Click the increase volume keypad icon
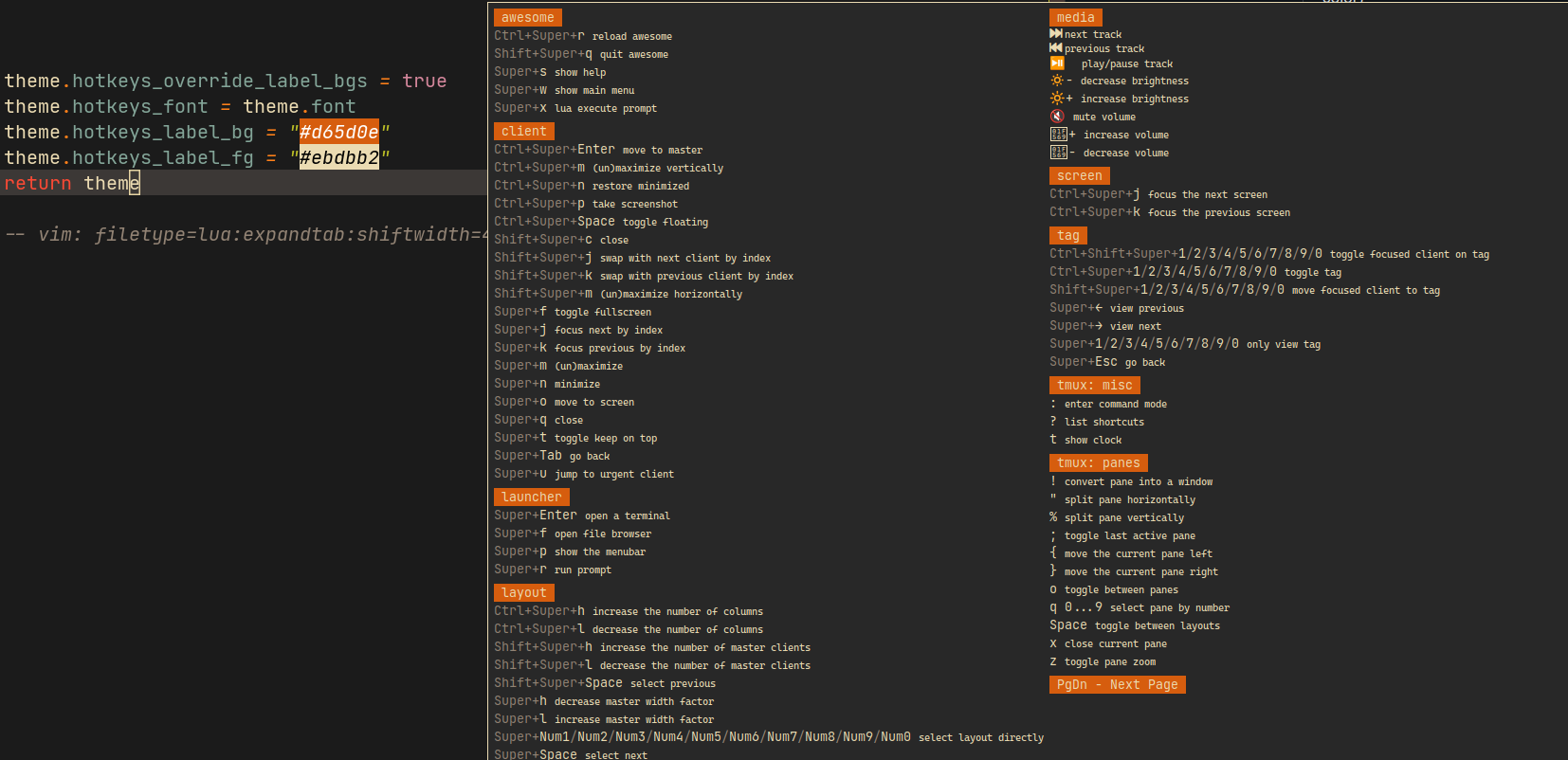The width and height of the screenshot is (1568, 760). 1058,135
